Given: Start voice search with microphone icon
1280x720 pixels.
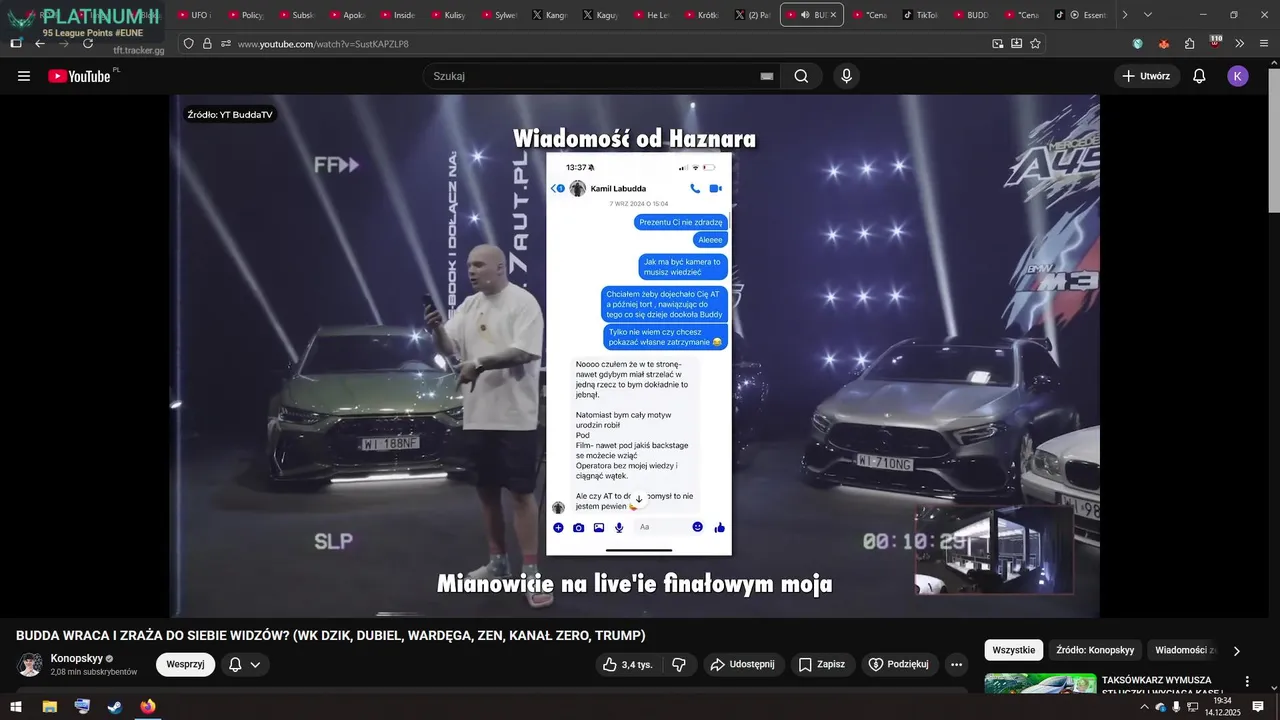Looking at the screenshot, I should tap(847, 76).
